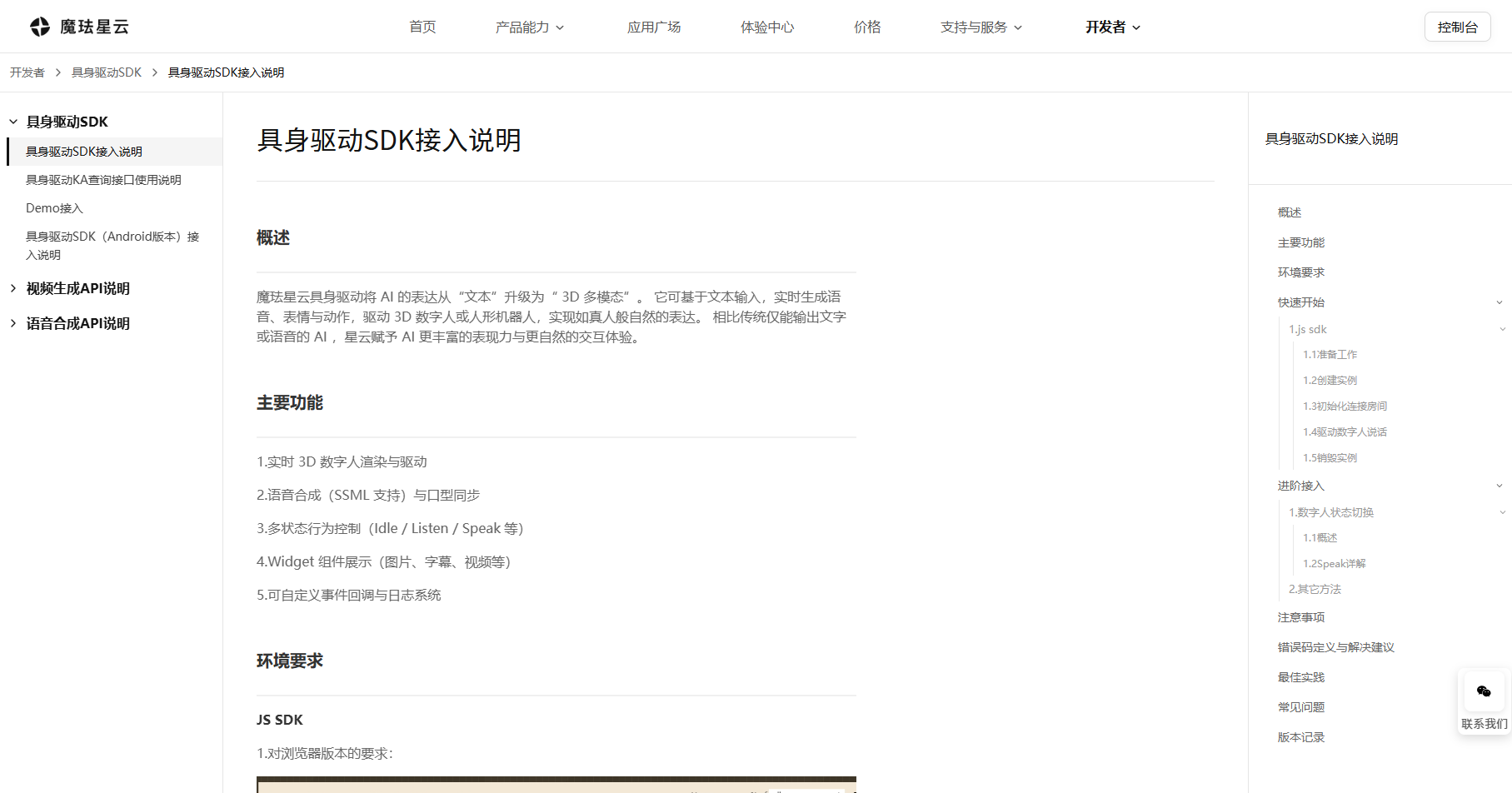Click the list item 5.可自定义事件回调与日志系统
This screenshot has width=1512, height=793.
click(x=349, y=595)
